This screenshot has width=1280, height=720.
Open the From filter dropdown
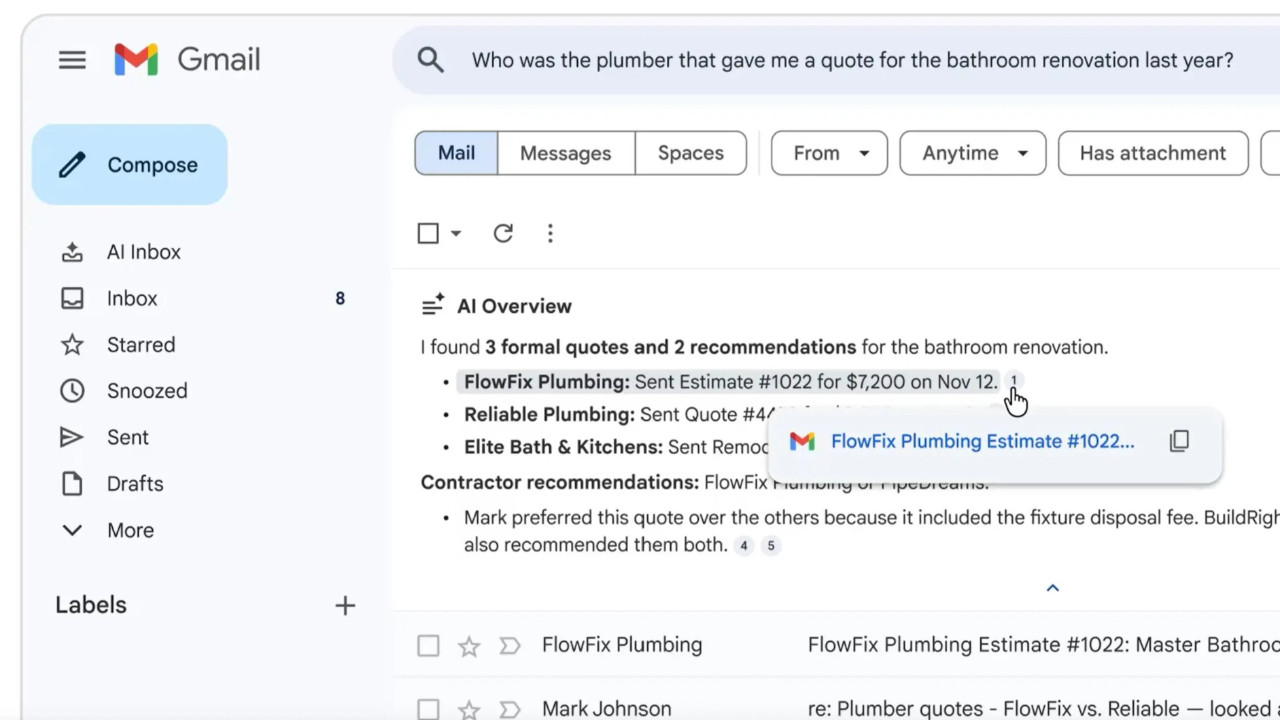pyautogui.click(x=829, y=153)
